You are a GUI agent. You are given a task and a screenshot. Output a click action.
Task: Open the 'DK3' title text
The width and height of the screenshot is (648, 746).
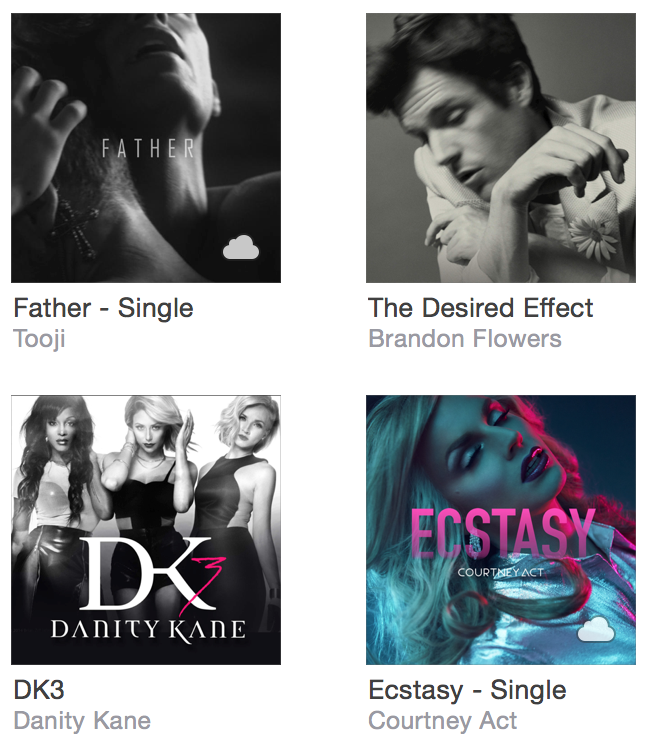click(x=39, y=690)
